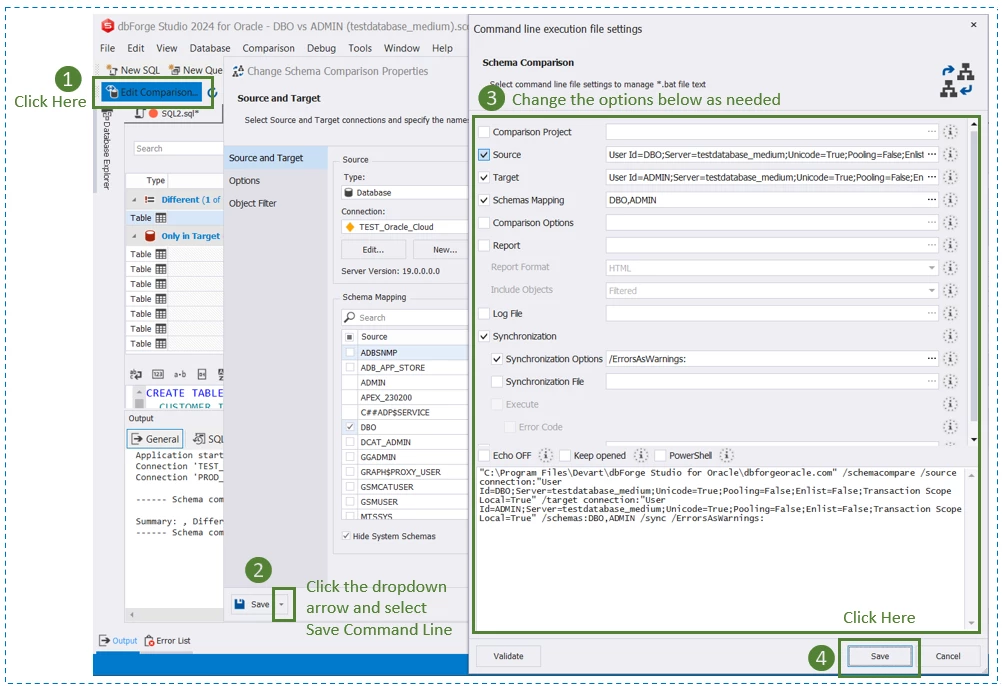Open the ellipsis for Schemas Mapping field
This screenshot has height=686, width=1002.
click(x=932, y=200)
